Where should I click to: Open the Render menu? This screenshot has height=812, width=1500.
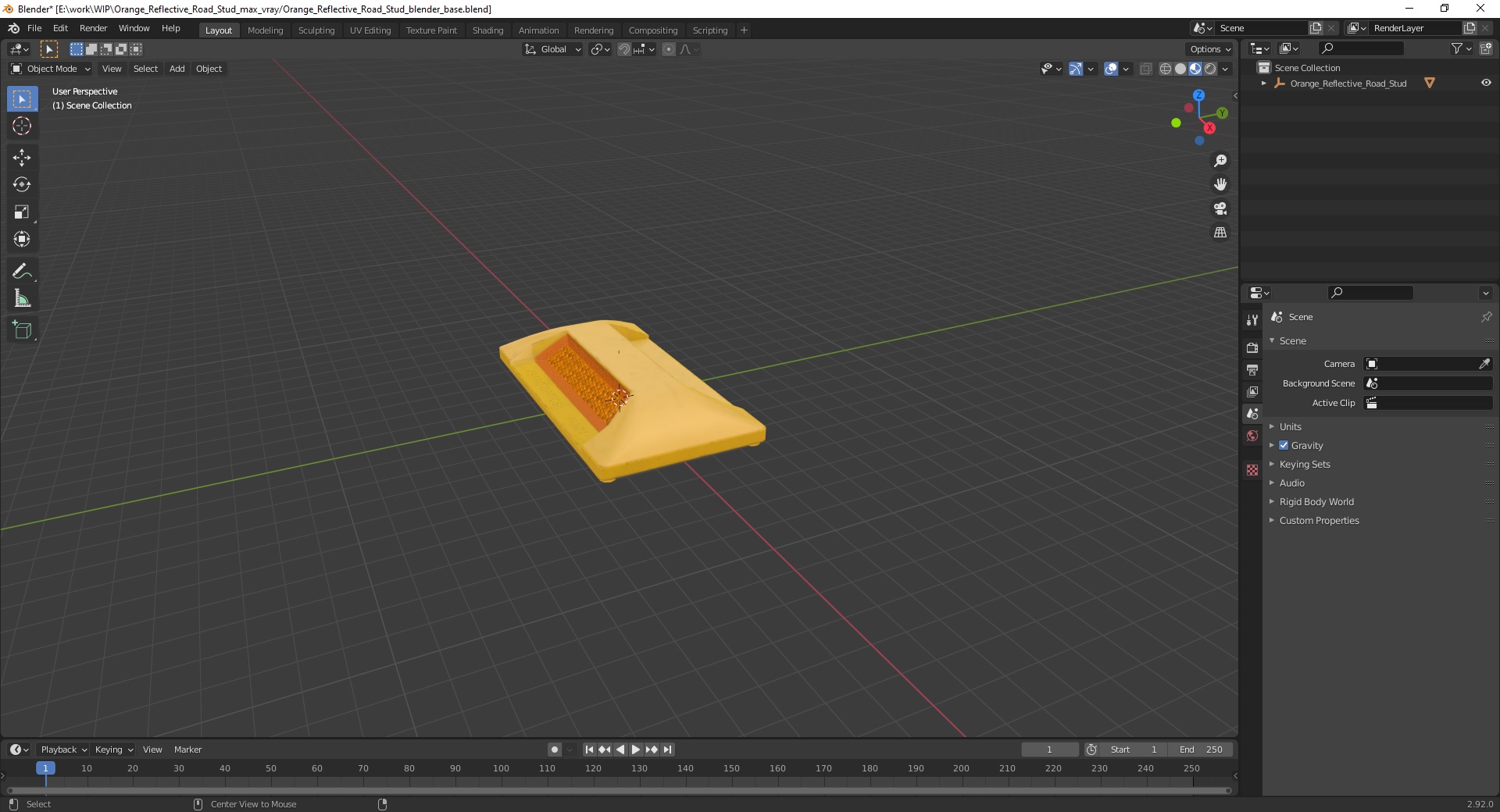pyautogui.click(x=93, y=28)
